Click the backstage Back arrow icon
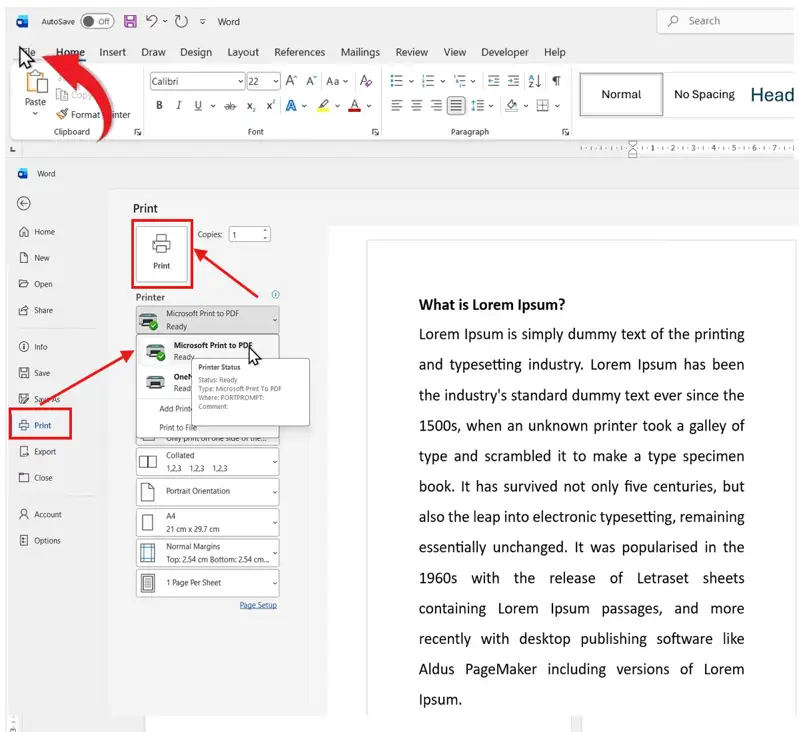 [23, 203]
